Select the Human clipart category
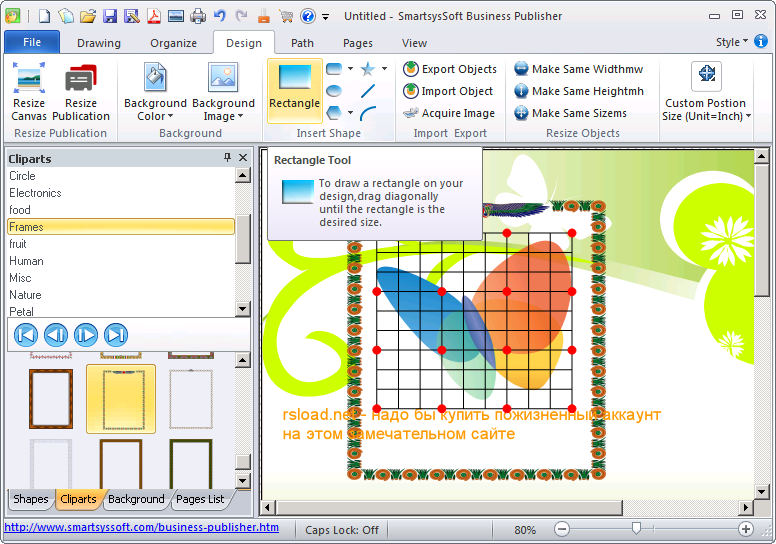776x544 pixels. click(121, 261)
